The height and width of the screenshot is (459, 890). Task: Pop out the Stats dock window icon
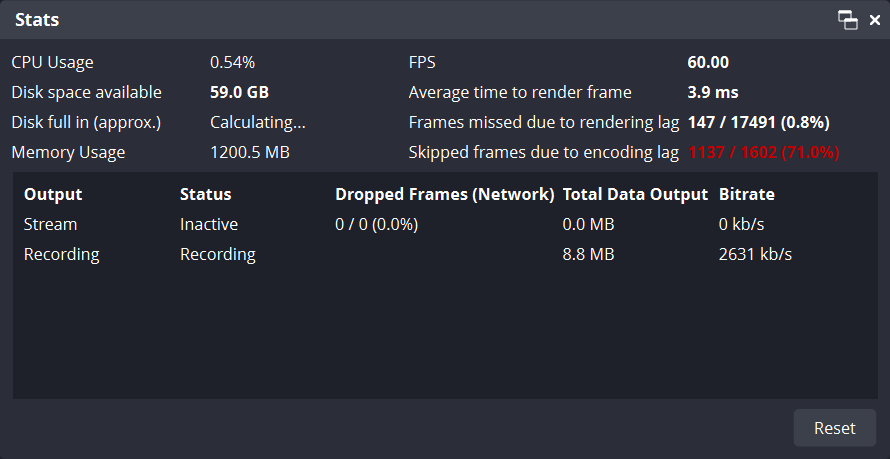click(848, 20)
